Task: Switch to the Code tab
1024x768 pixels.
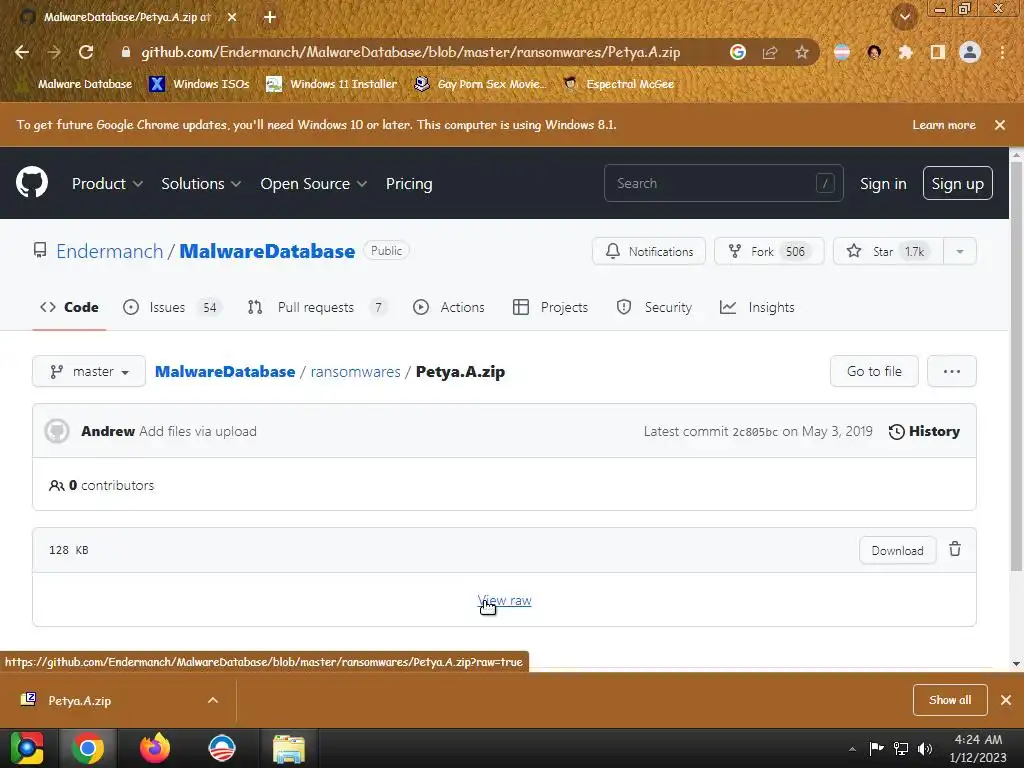Action: (69, 308)
